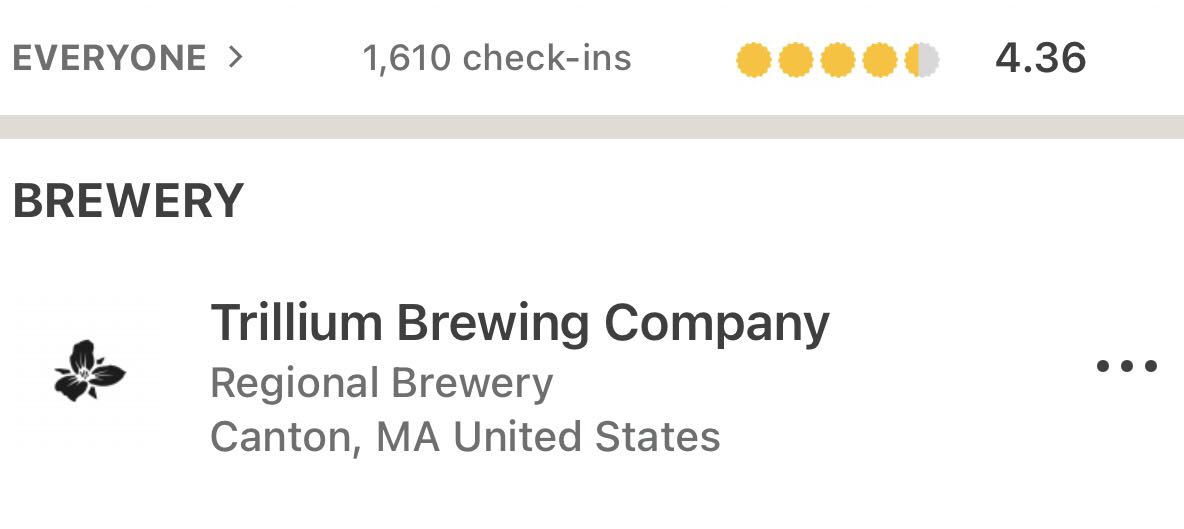This screenshot has width=1184, height=529.
Task: Tap the word Company in the brewery name
Action: [716, 323]
